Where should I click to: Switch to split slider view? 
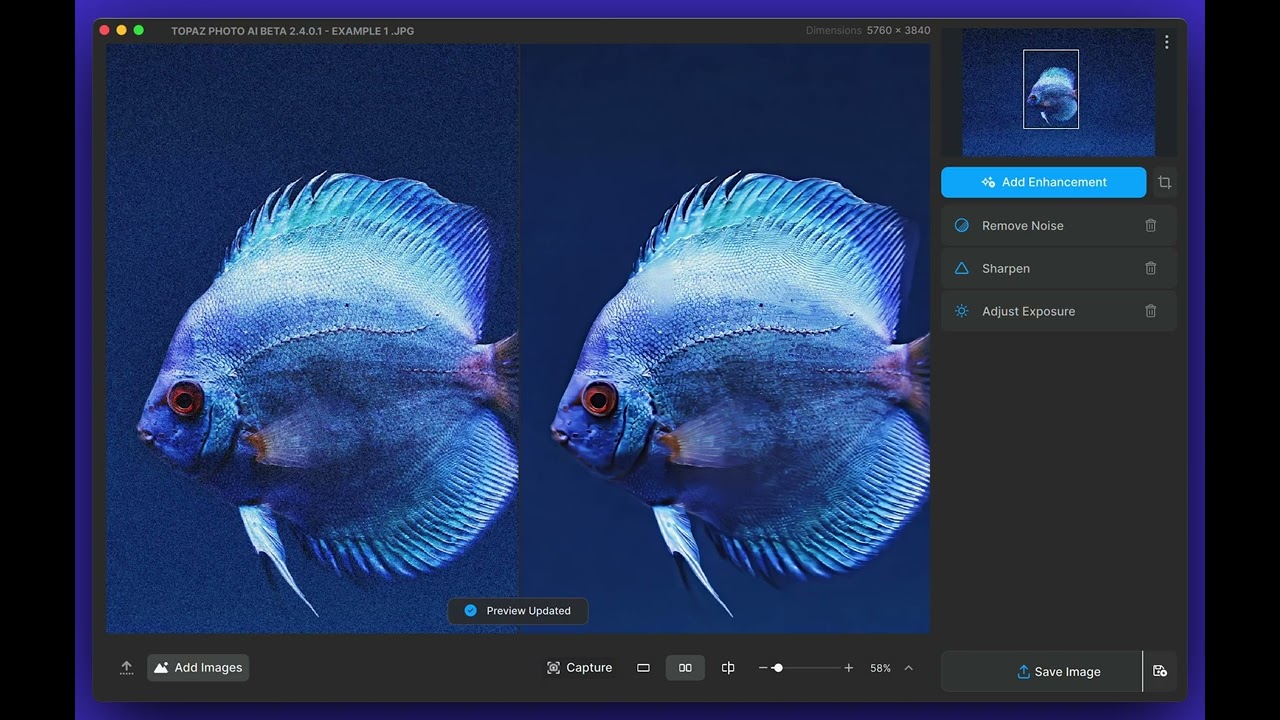(x=728, y=668)
